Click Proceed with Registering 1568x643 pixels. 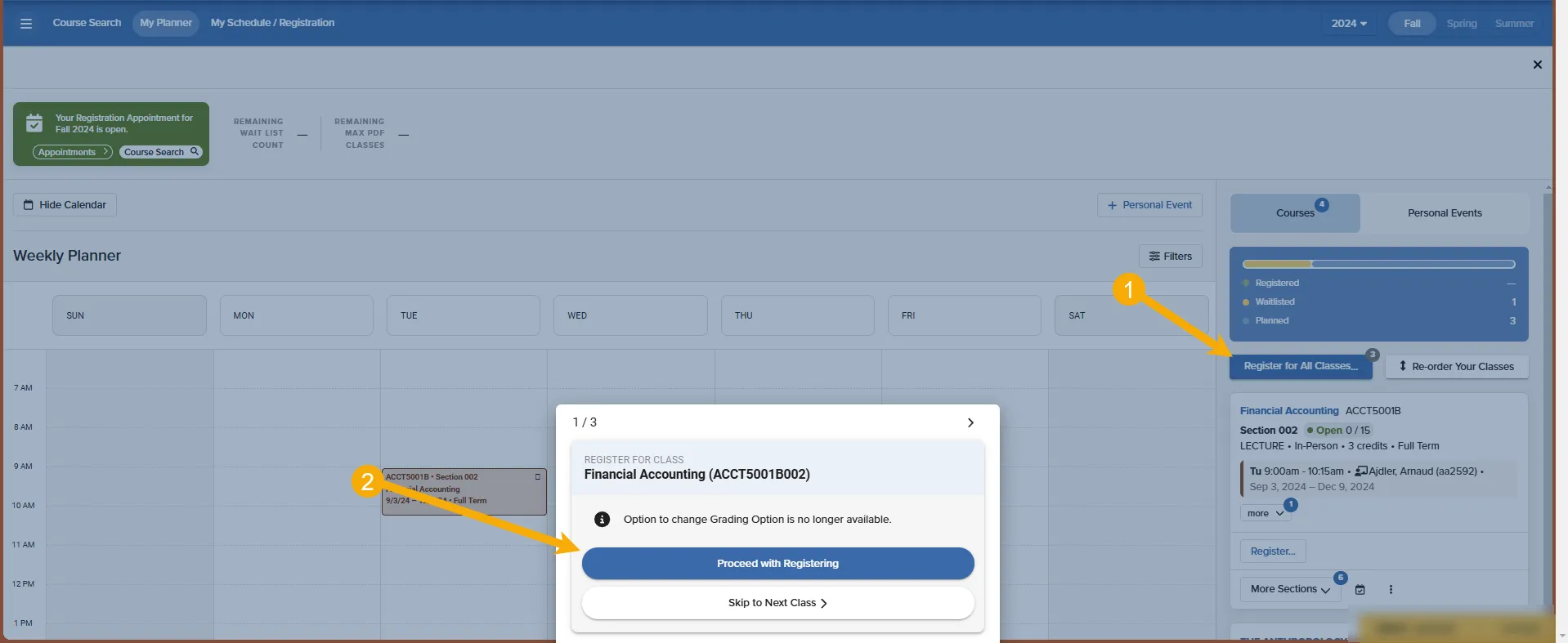coord(777,564)
